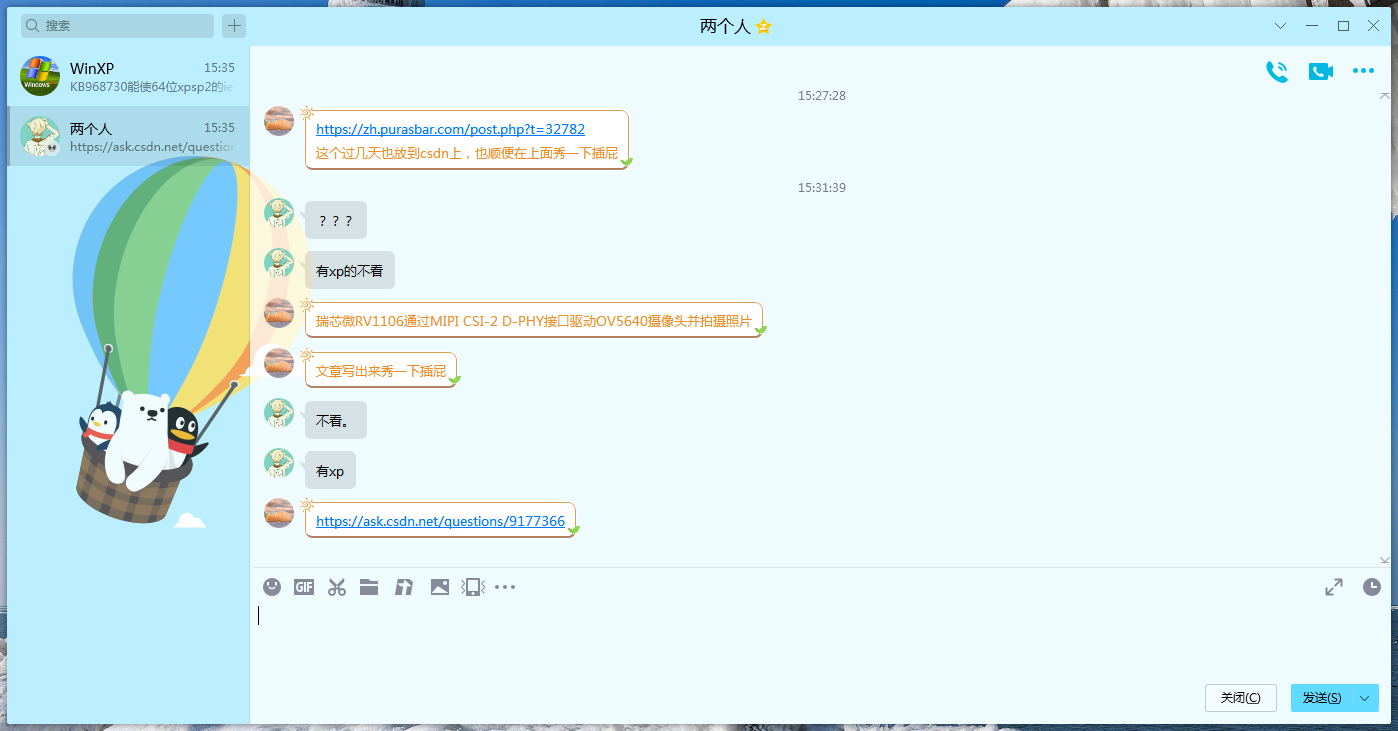The image size is (1398, 731).
Task: Switch to the WinXP conversation
Action: 128,76
